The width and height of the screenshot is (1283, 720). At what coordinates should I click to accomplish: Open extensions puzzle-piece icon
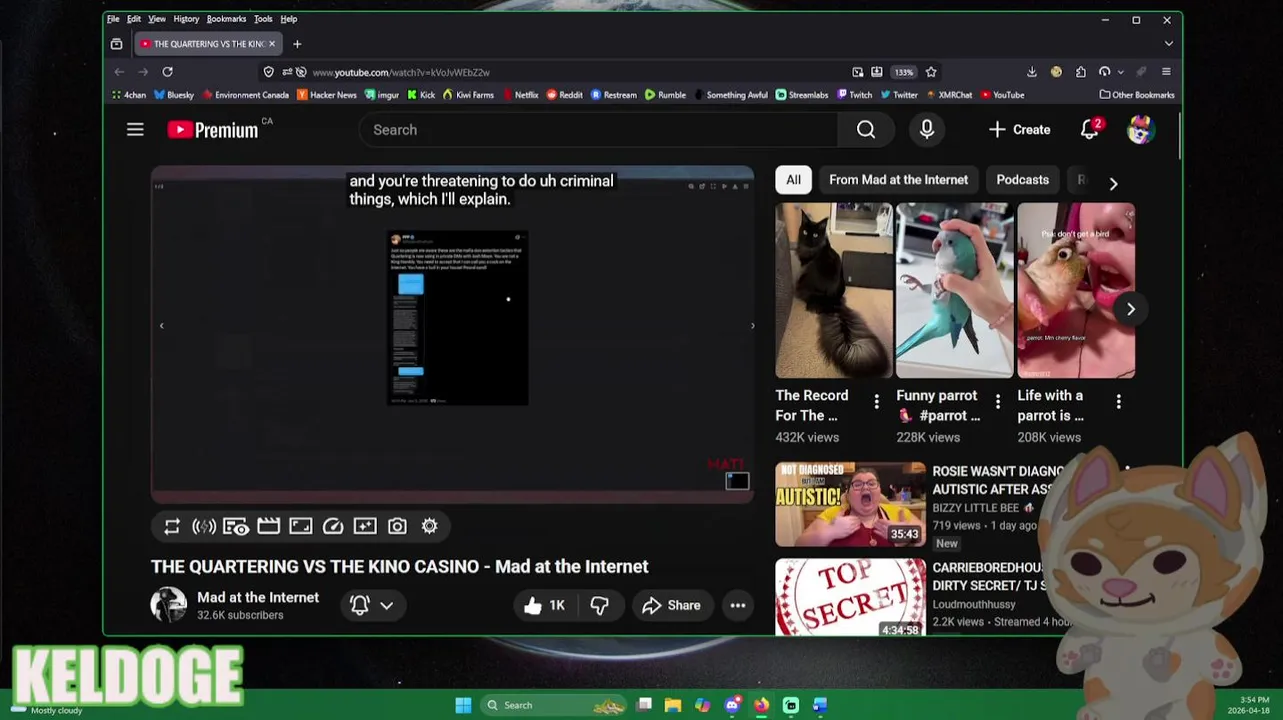pos(1081,72)
